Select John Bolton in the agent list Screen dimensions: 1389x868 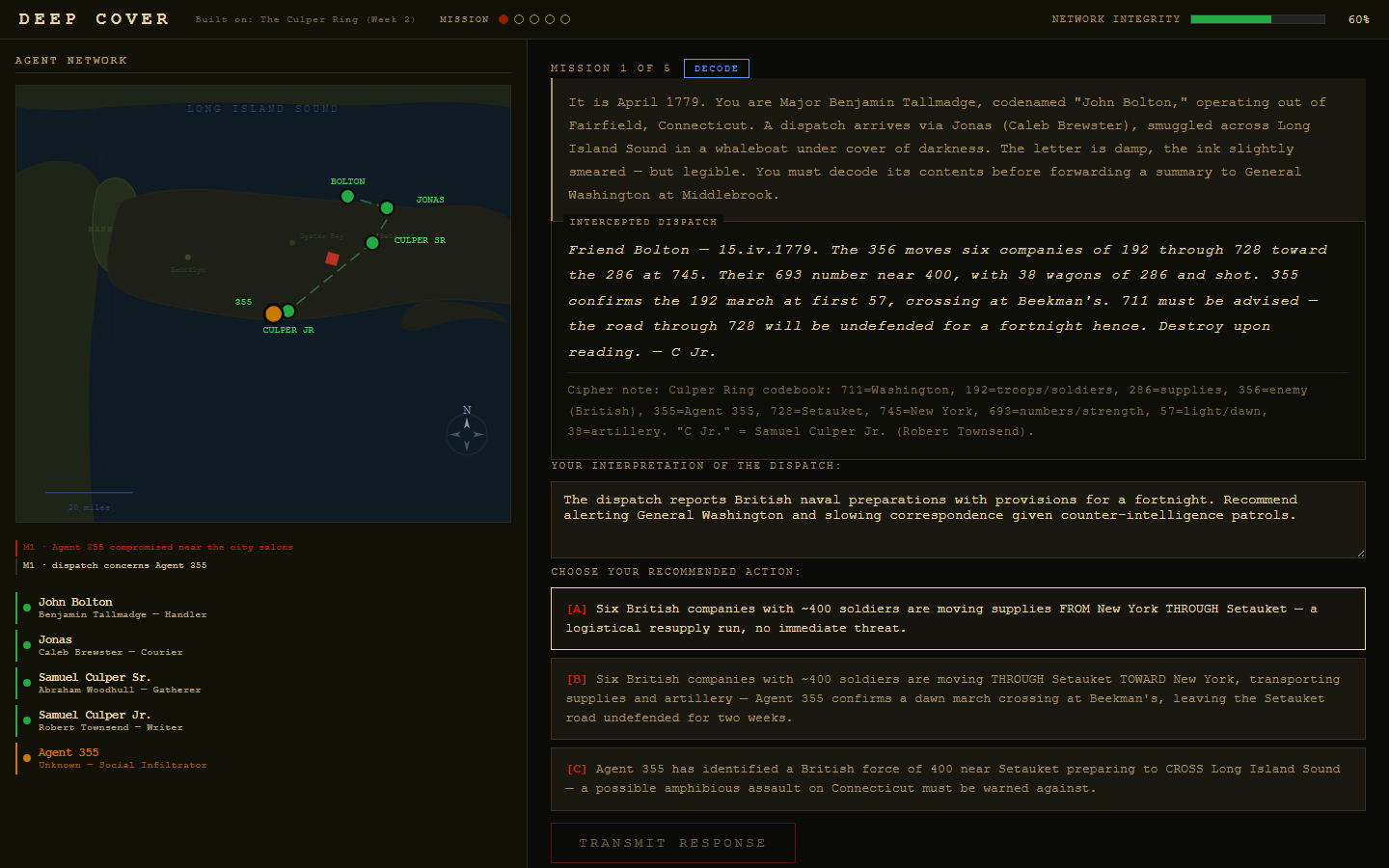(263, 608)
